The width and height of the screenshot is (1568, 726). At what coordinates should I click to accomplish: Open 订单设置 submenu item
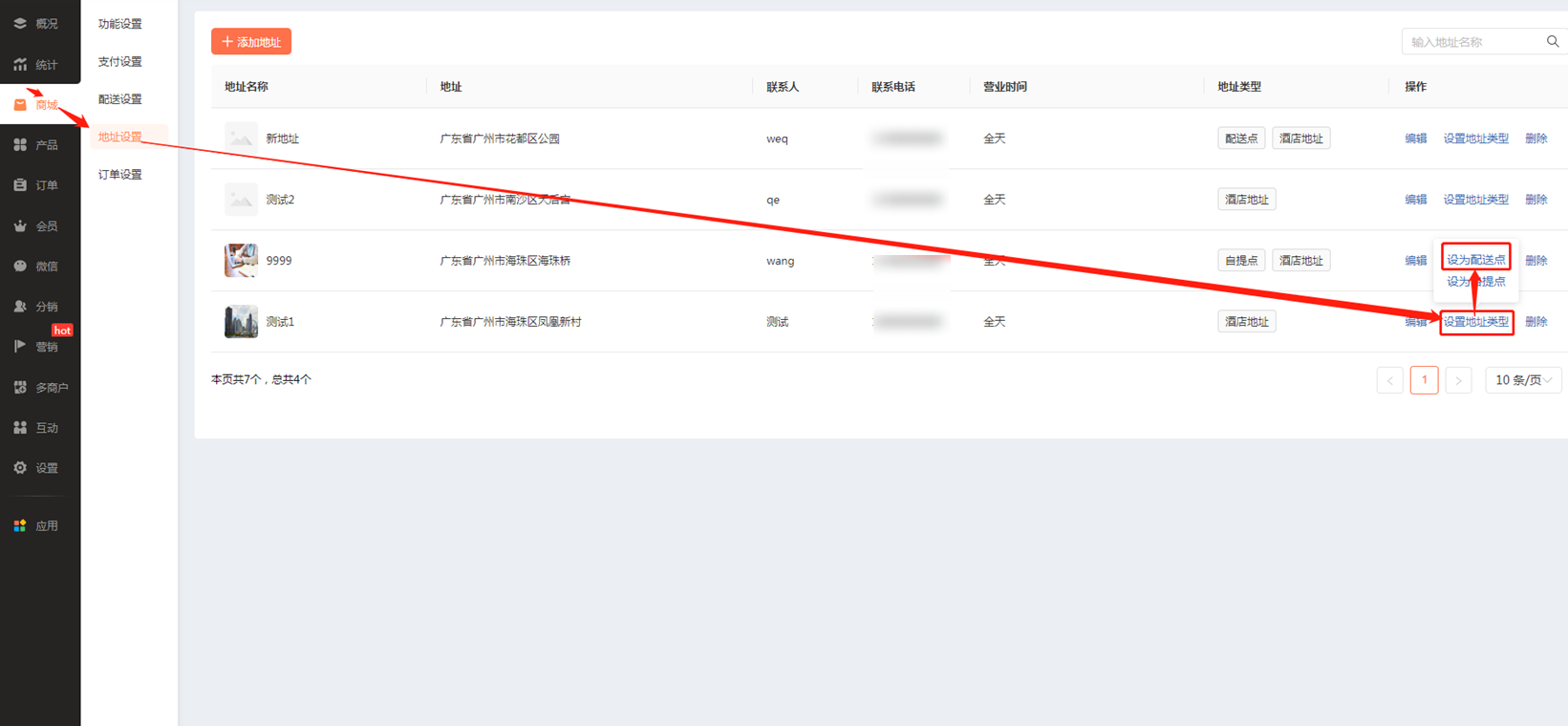point(120,175)
